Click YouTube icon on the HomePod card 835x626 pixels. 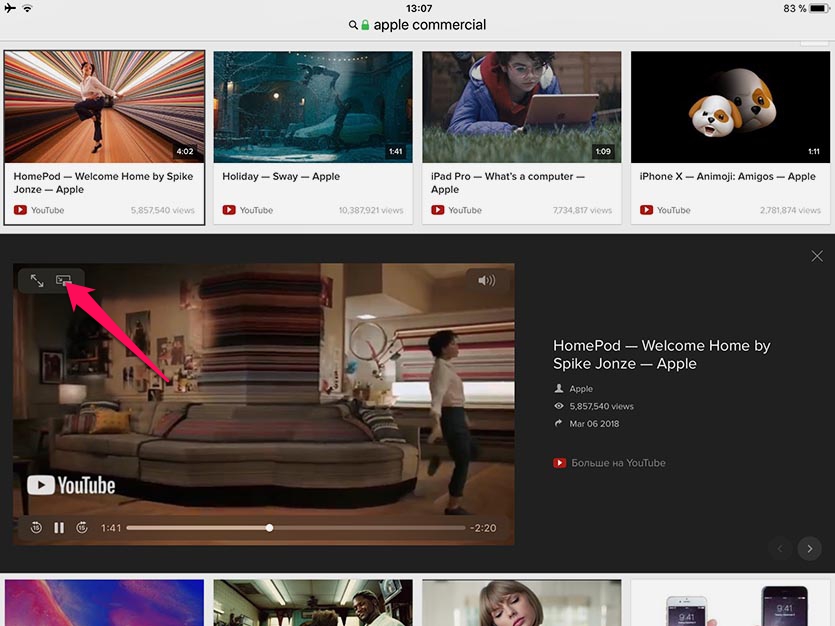pyautogui.click(x=20, y=210)
